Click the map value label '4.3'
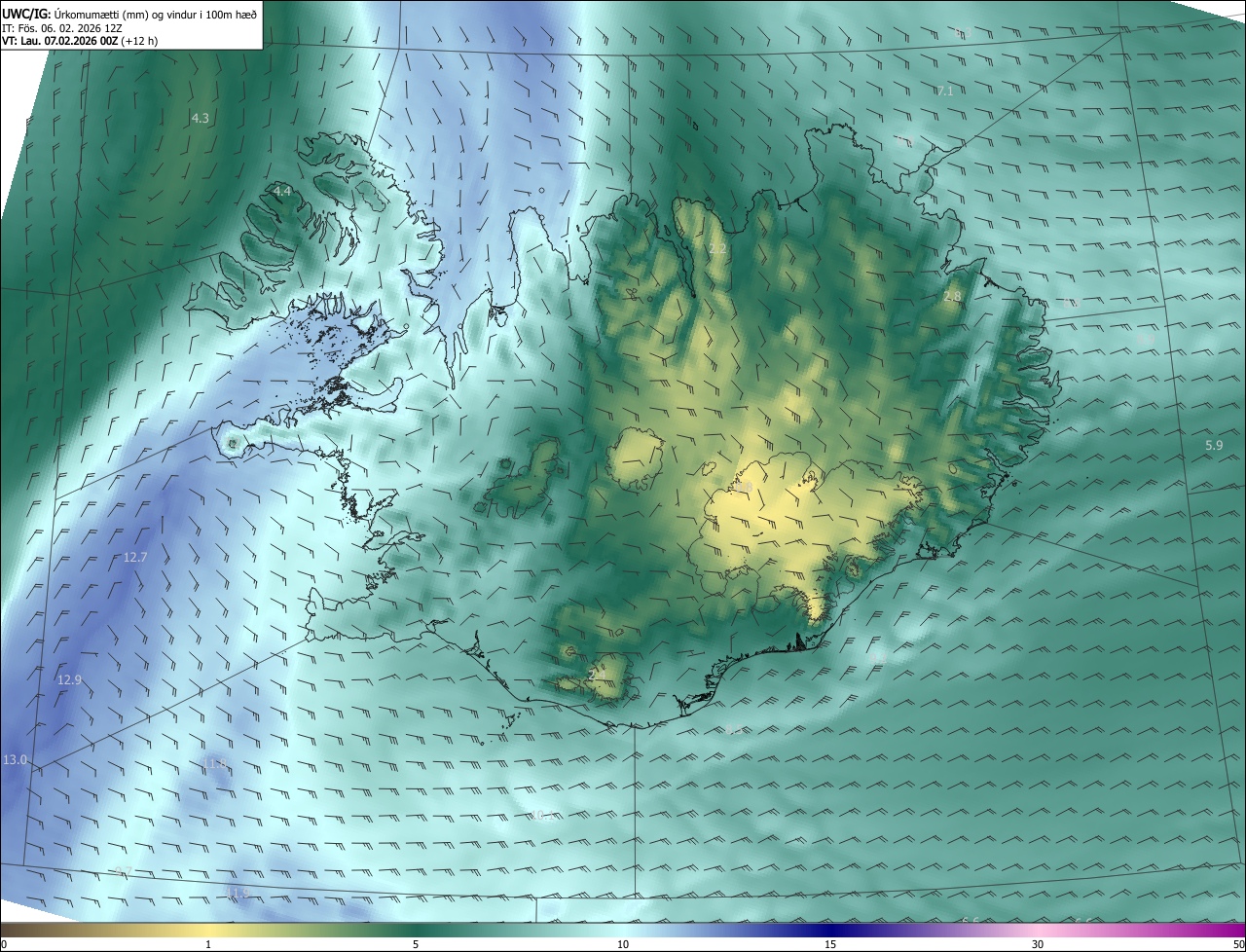Viewport: 1246px width, 952px height. pos(200,118)
